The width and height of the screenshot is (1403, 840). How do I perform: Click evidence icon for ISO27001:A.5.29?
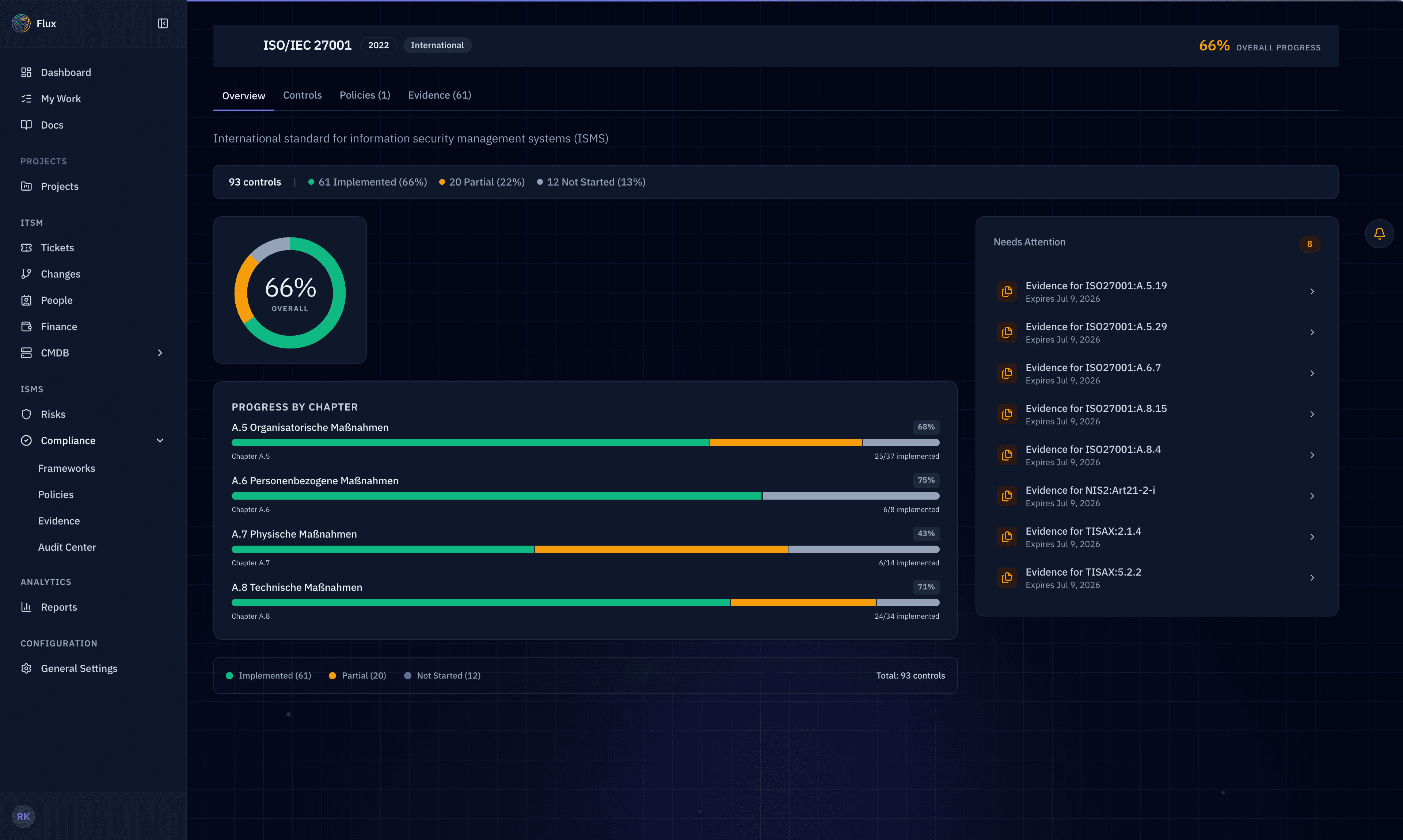(x=1007, y=332)
